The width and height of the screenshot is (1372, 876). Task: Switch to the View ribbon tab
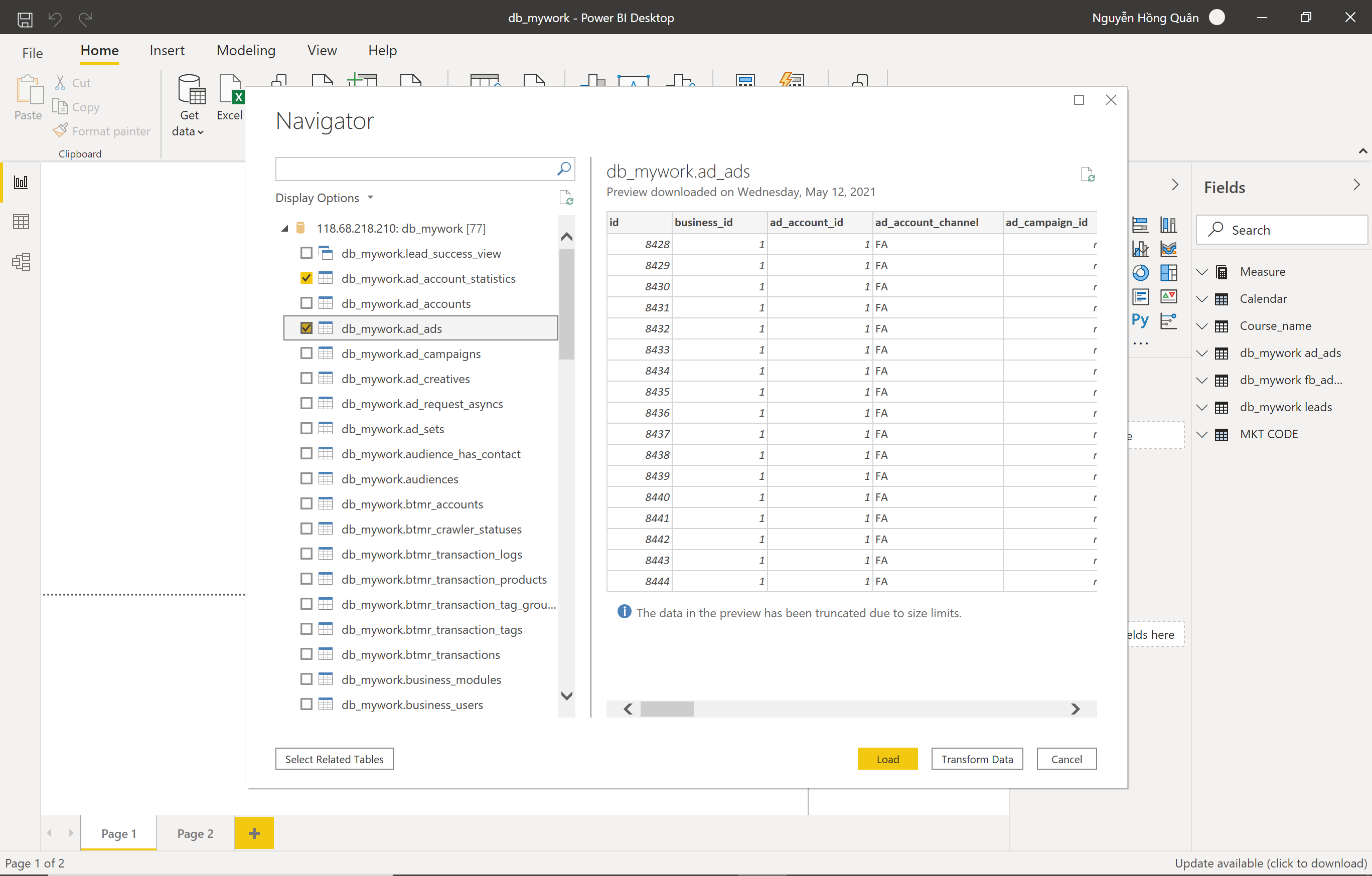[322, 51]
